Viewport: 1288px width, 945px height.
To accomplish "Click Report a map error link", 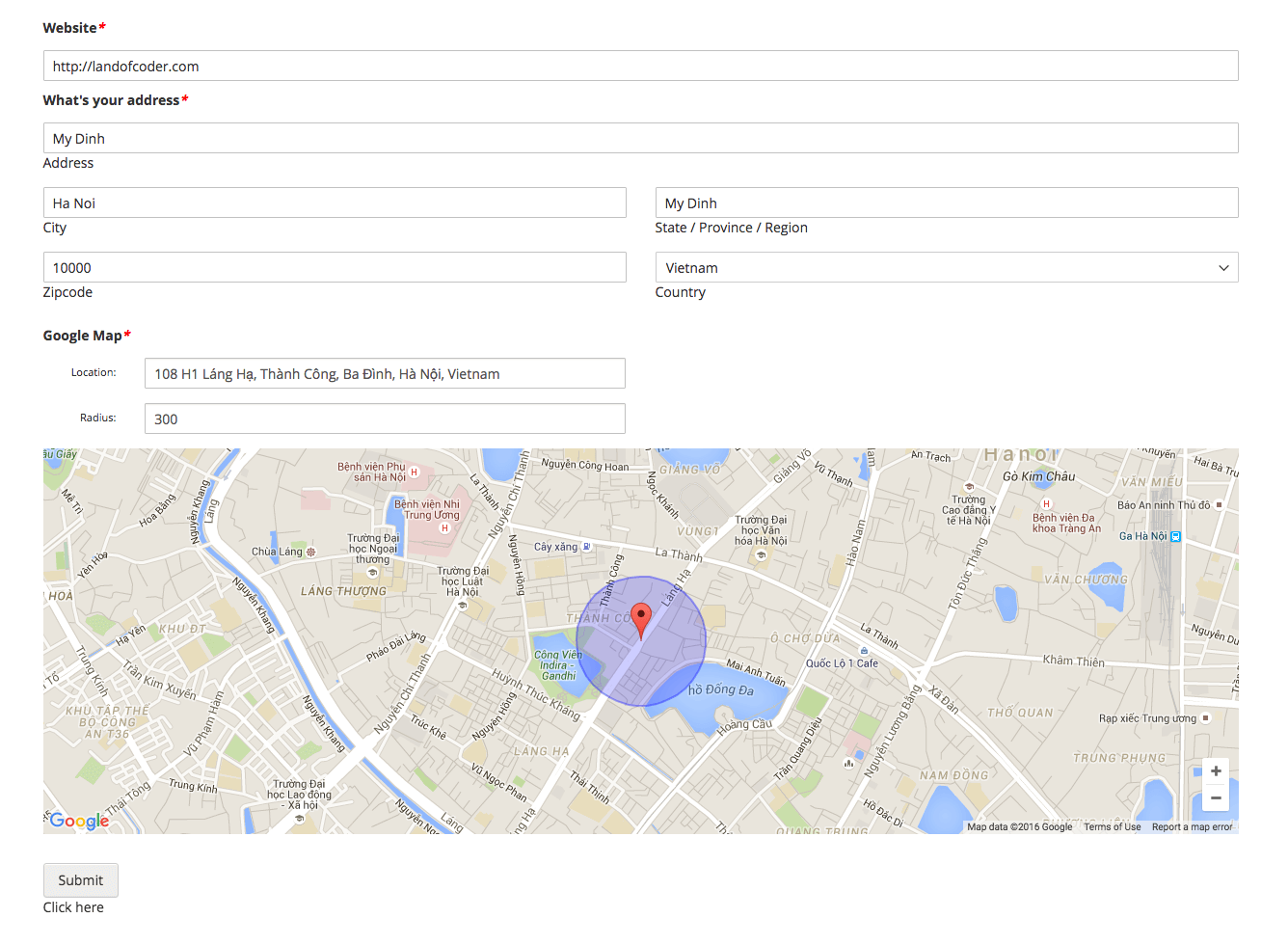I will pos(1192,827).
